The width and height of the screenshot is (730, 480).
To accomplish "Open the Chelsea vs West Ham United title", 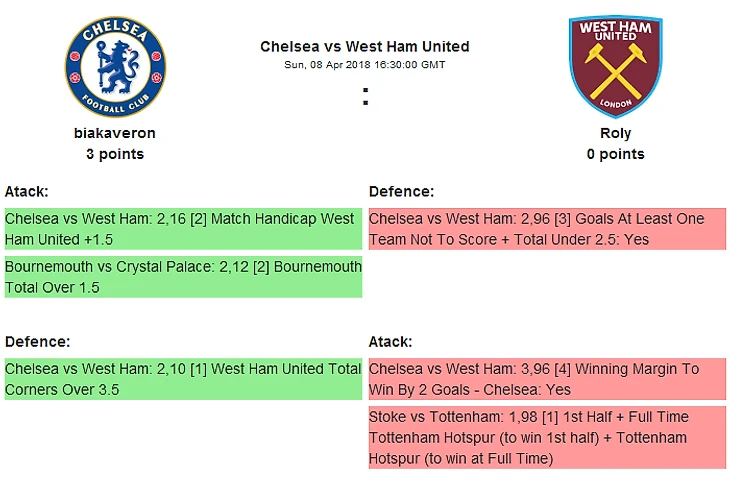I will [x=364, y=46].
